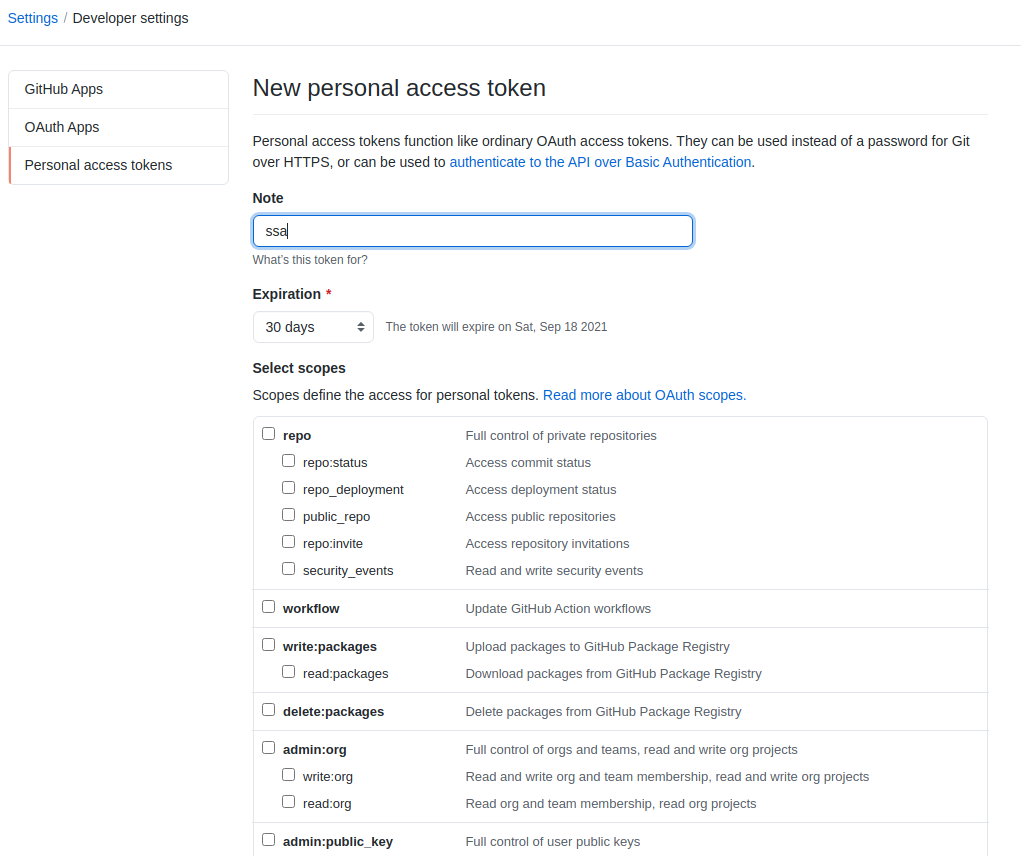Screen dimensions: 1021x856
Task: Toggle the workflow scope checkbox
Action: coord(268,607)
